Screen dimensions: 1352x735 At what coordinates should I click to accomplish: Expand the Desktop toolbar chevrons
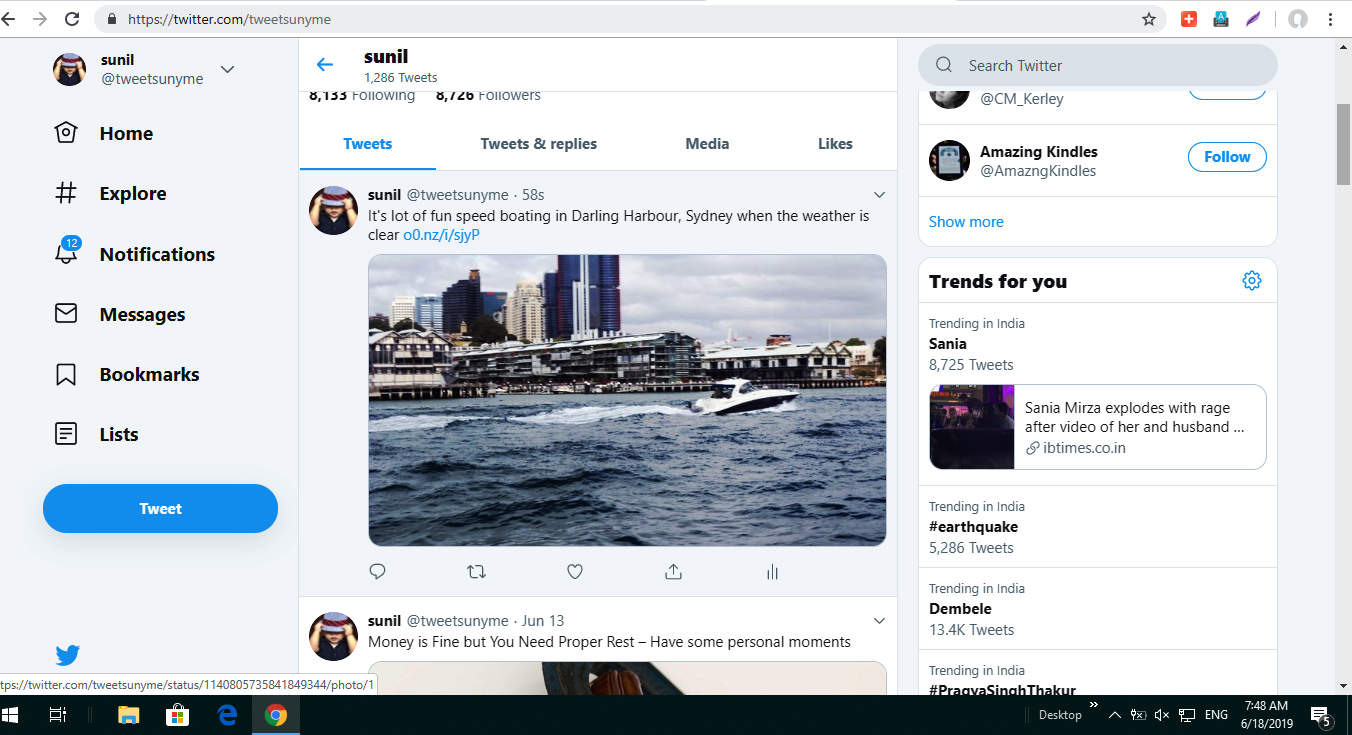[1094, 706]
